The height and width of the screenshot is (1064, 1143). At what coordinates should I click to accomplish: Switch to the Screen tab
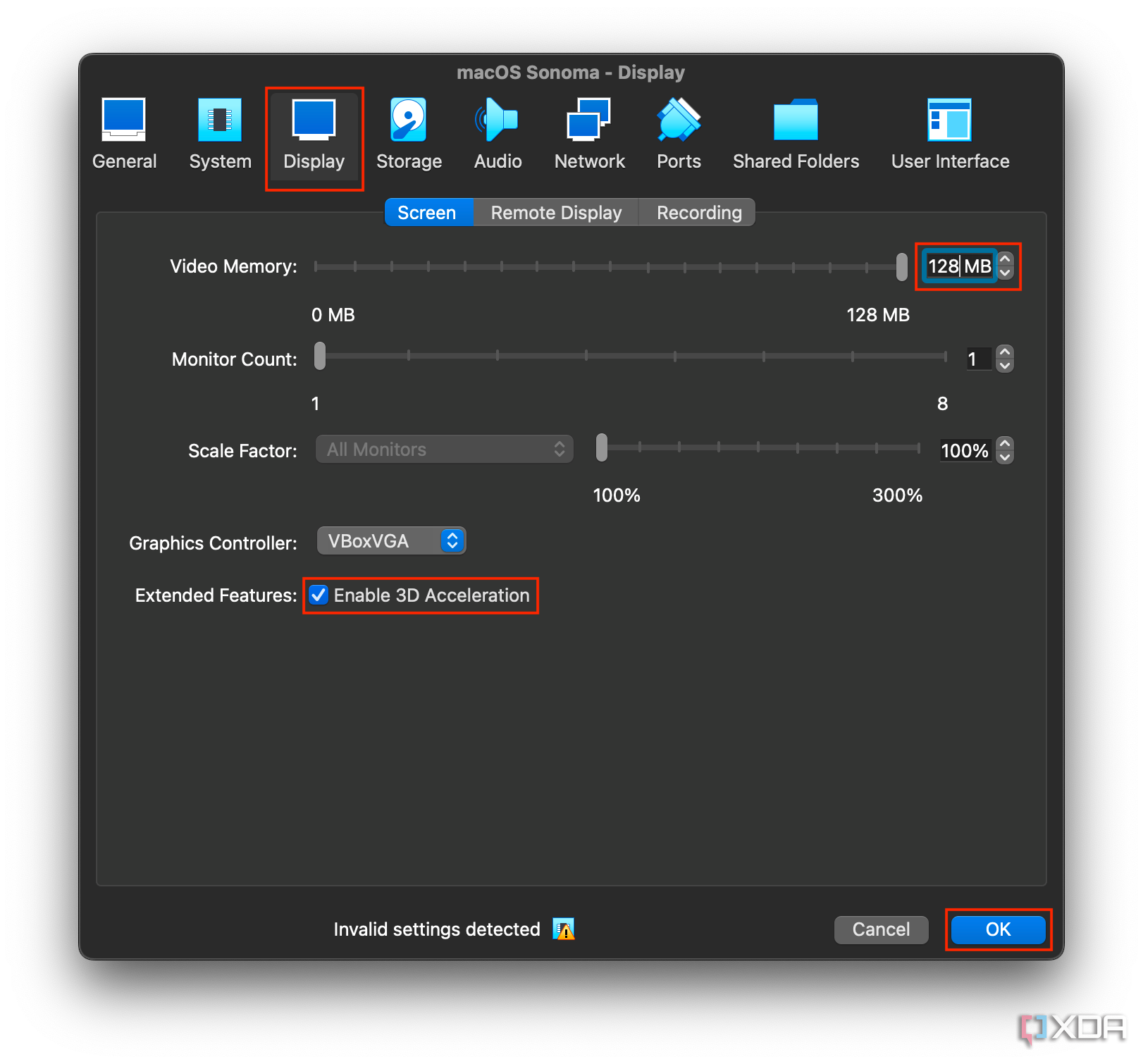pos(428,213)
